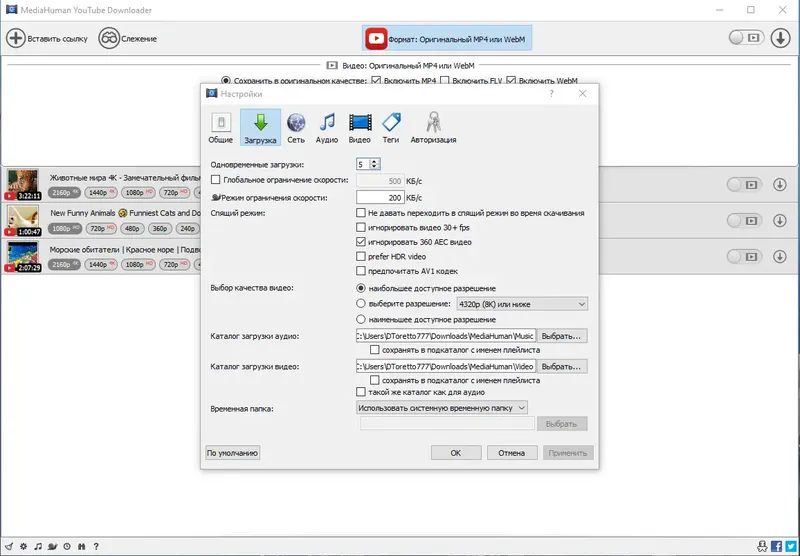Toggle video switch on Животные мира 4K row
Image resolution: width=800 pixels, height=556 pixels.
744,185
